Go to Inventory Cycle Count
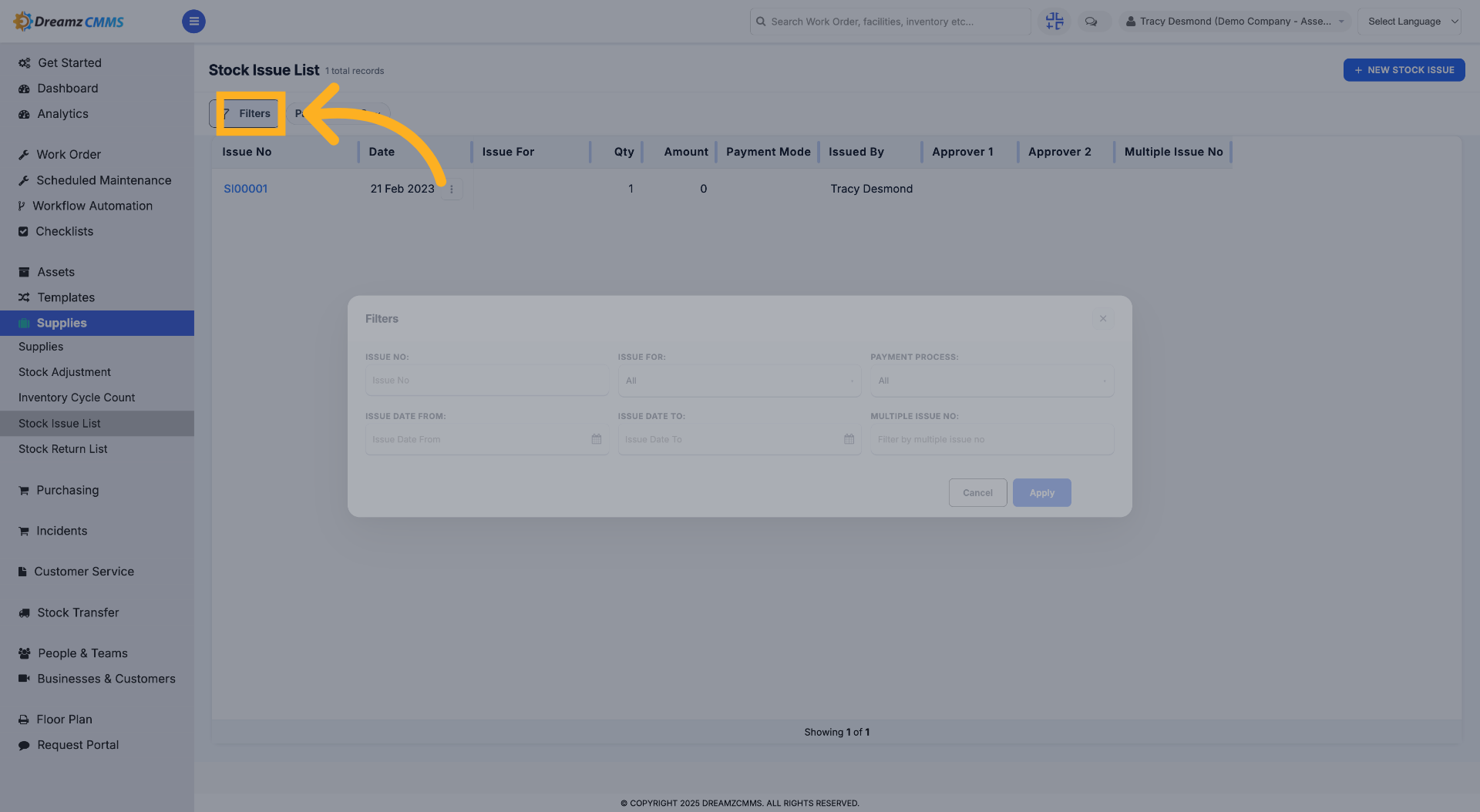This screenshot has height=812, width=1480. tap(76, 398)
